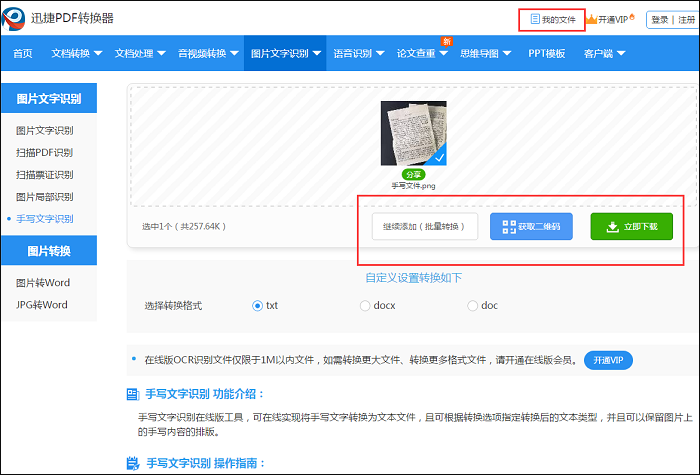700x475 pixels.
Task: Click the 登录 link
Action: (659, 20)
